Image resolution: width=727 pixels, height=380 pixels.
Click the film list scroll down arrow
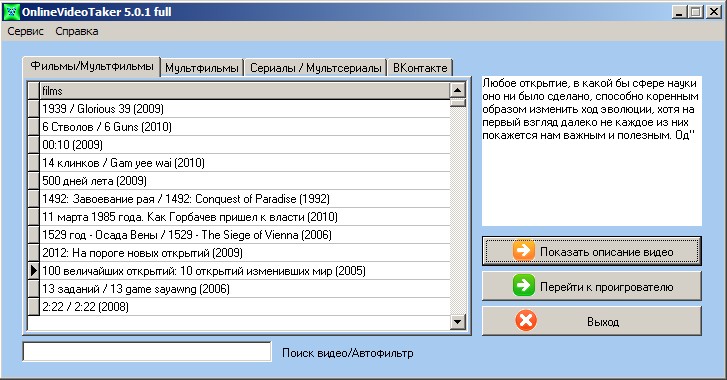(458, 322)
